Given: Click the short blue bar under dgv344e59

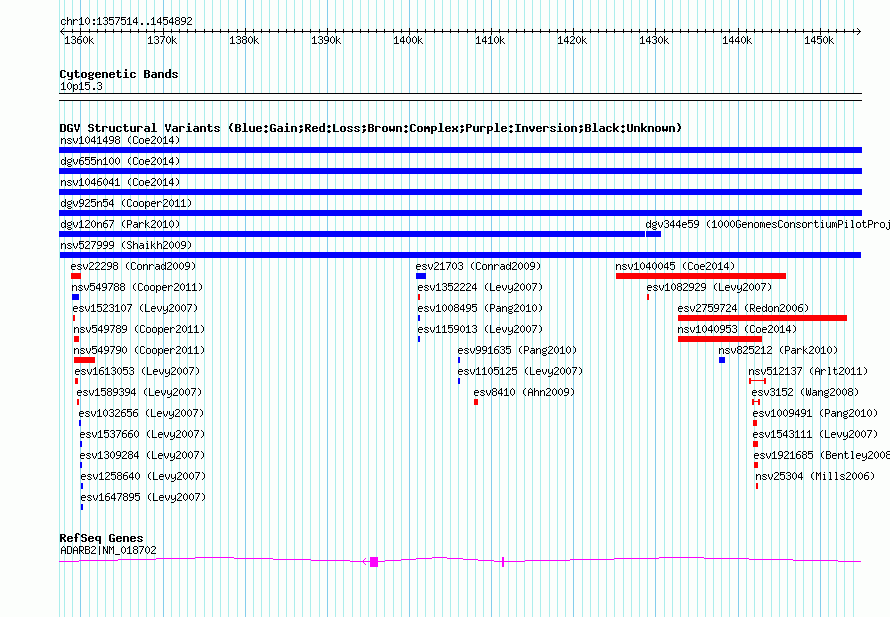Looking at the screenshot, I should coord(653,234).
